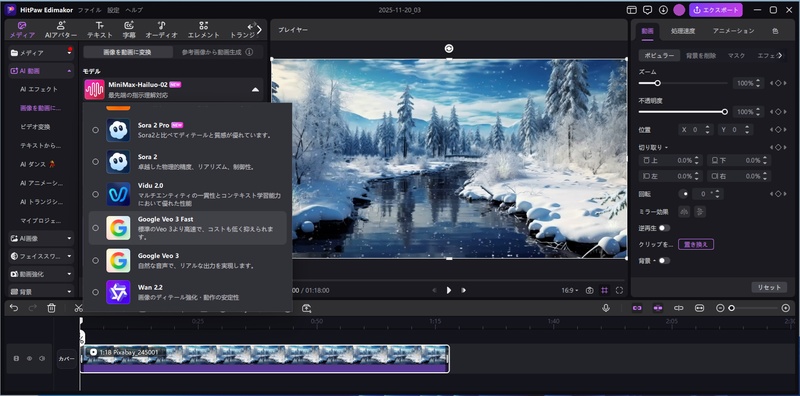Screen dimensions: 800x396
Task: Select Sora 2 model radio button
Action: tap(95, 162)
